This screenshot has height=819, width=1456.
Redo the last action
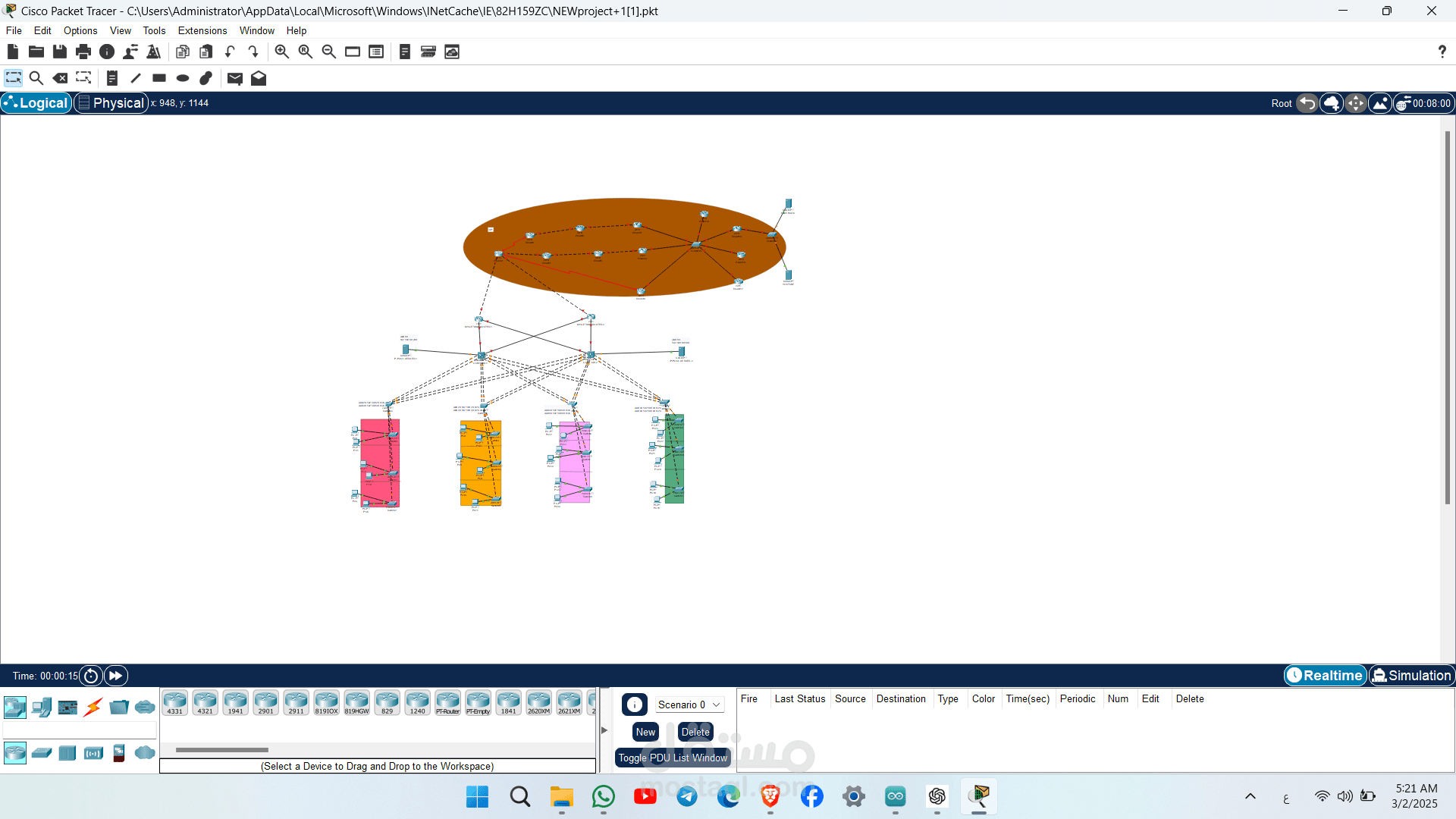(253, 52)
